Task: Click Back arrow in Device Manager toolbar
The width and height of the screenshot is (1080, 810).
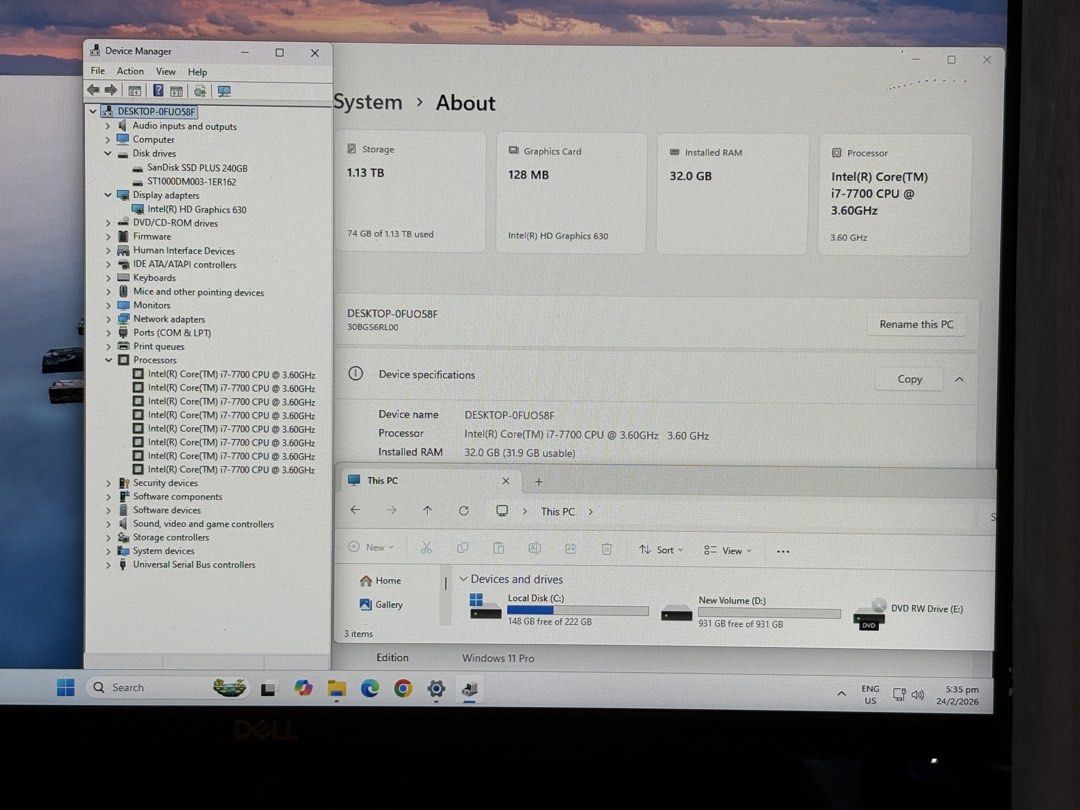Action: click(x=93, y=90)
